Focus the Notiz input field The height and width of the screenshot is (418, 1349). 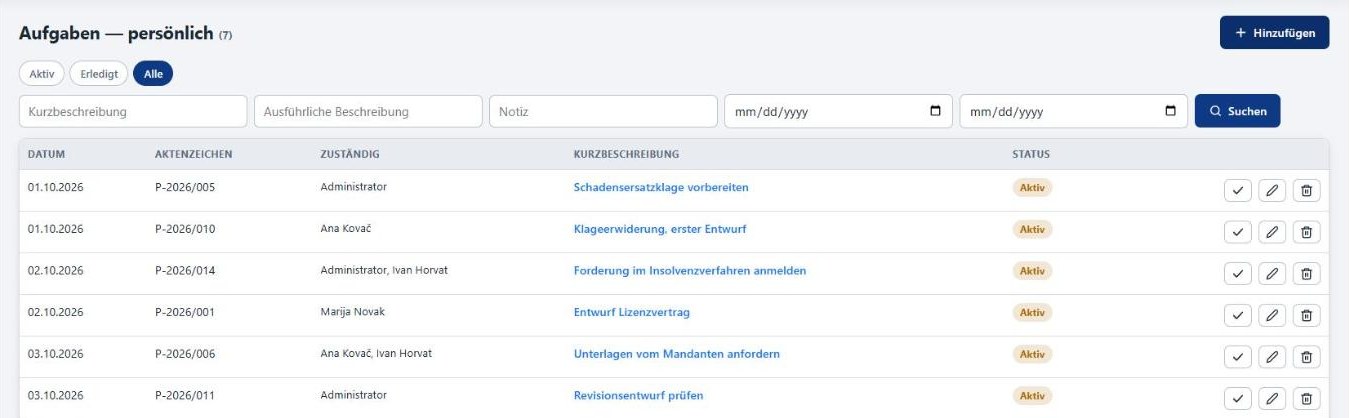pyautogui.click(x=603, y=111)
